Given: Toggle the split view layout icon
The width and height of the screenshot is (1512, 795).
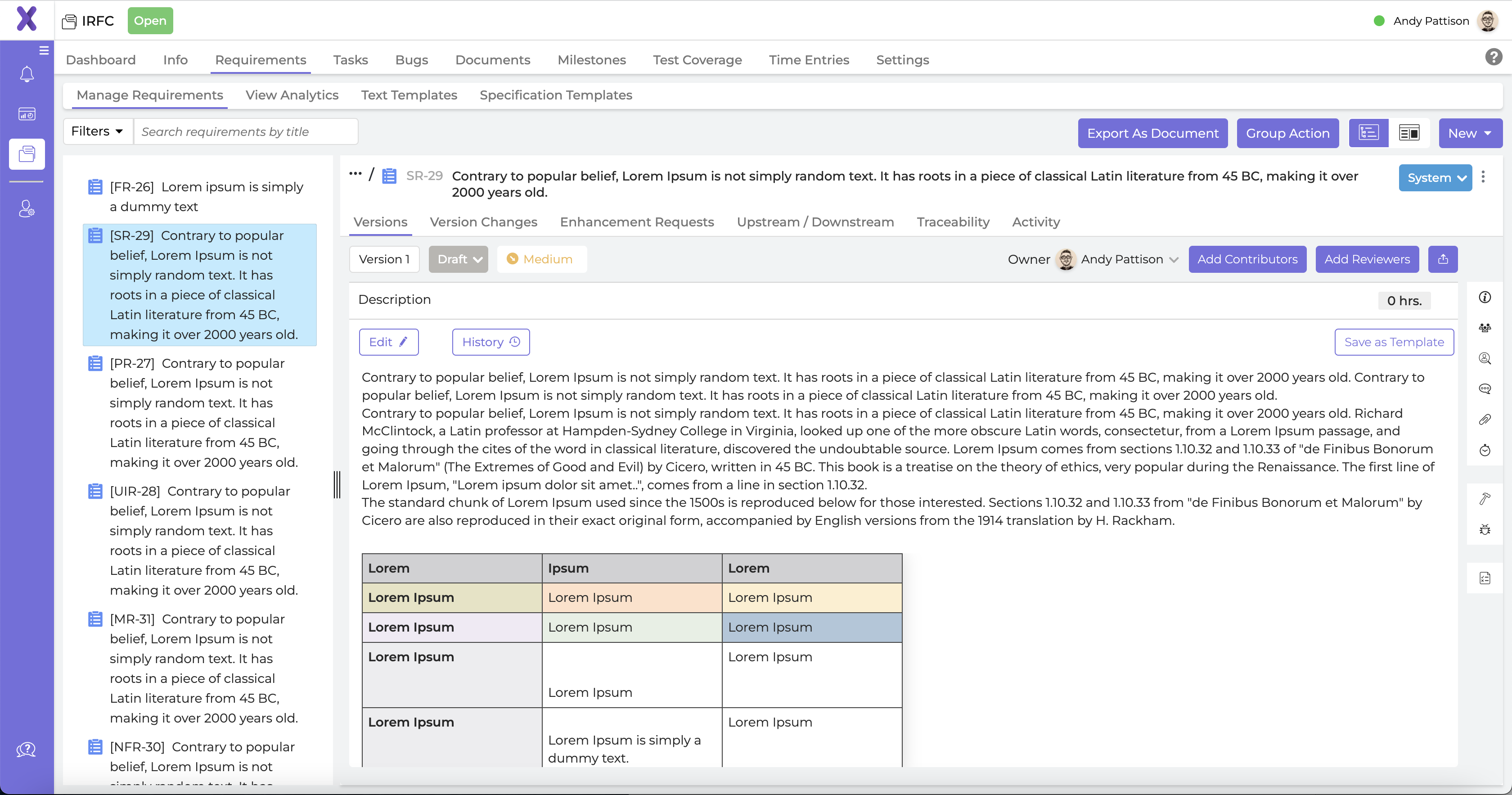Looking at the screenshot, I should tap(1409, 133).
